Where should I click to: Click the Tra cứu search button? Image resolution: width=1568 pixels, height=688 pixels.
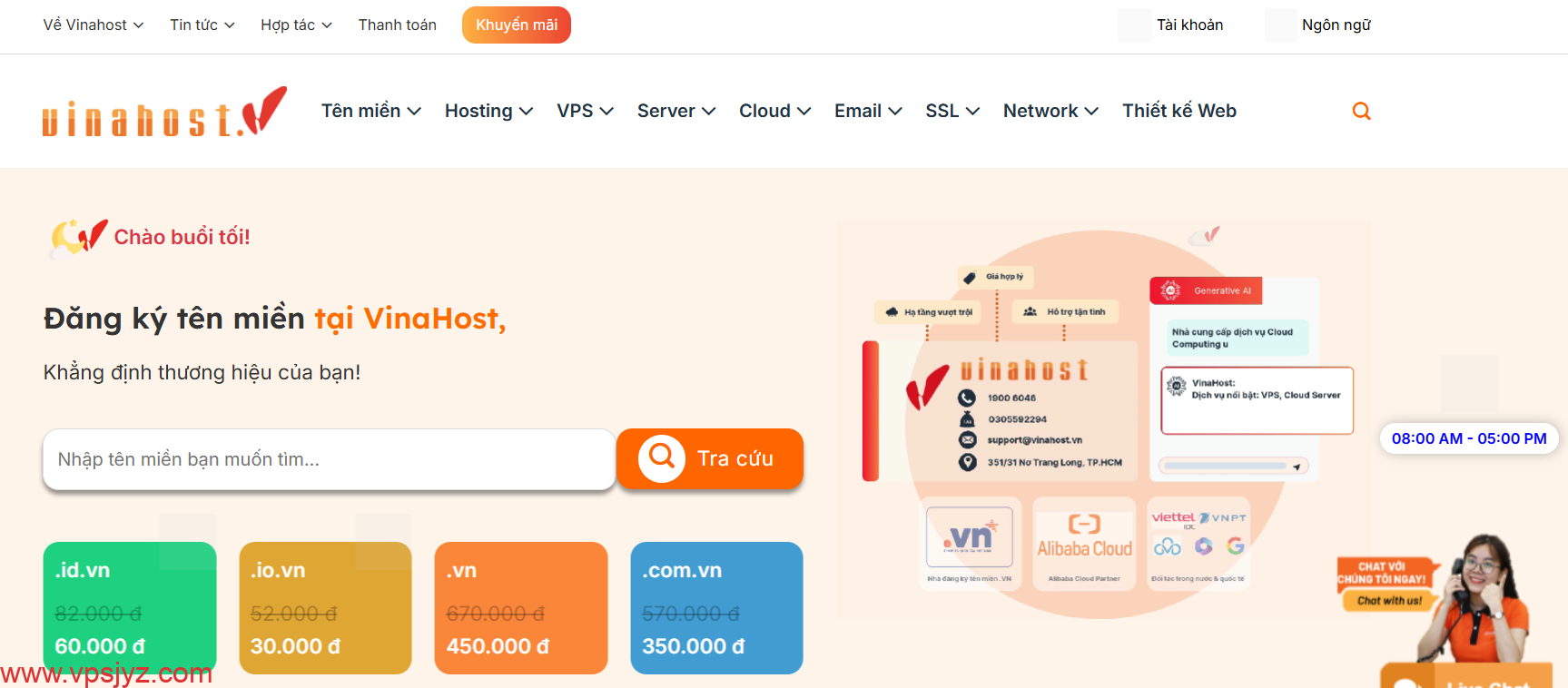(x=710, y=458)
